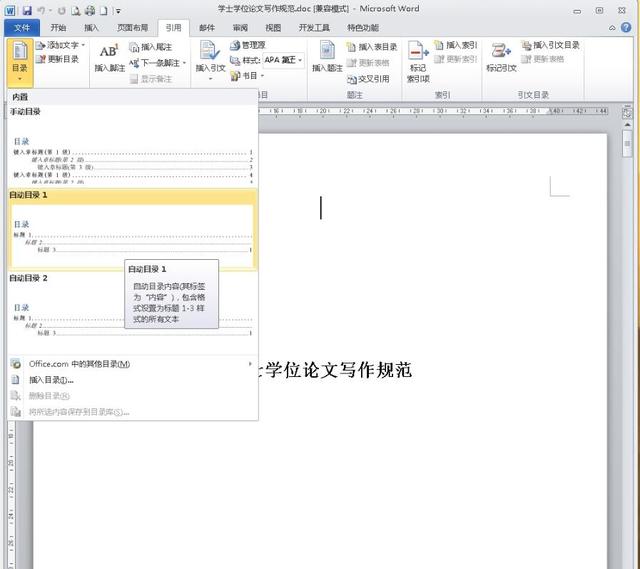Image resolution: width=640 pixels, height=569 pixels.
Task: Click 插入尾注 endnote button
Action: point(151,47)
